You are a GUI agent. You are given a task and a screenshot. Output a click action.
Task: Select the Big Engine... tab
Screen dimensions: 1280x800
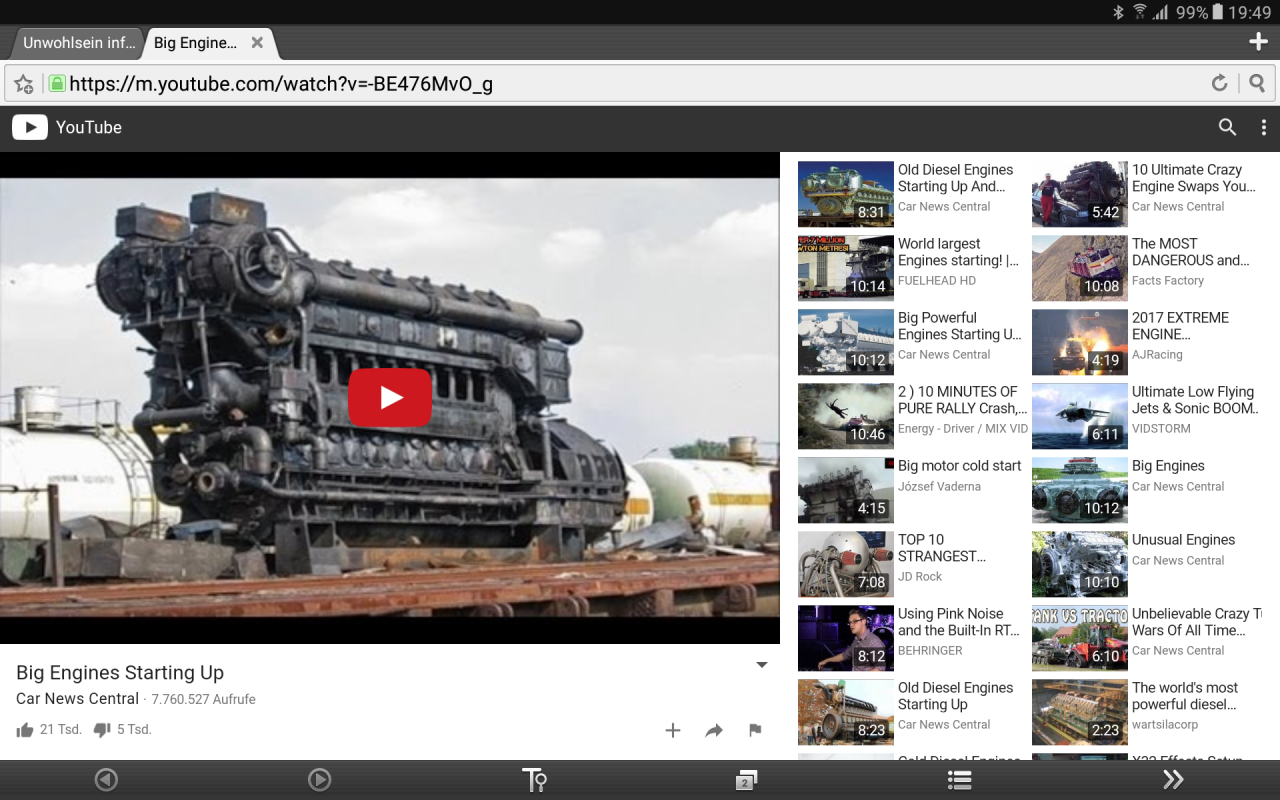(196, 43)
